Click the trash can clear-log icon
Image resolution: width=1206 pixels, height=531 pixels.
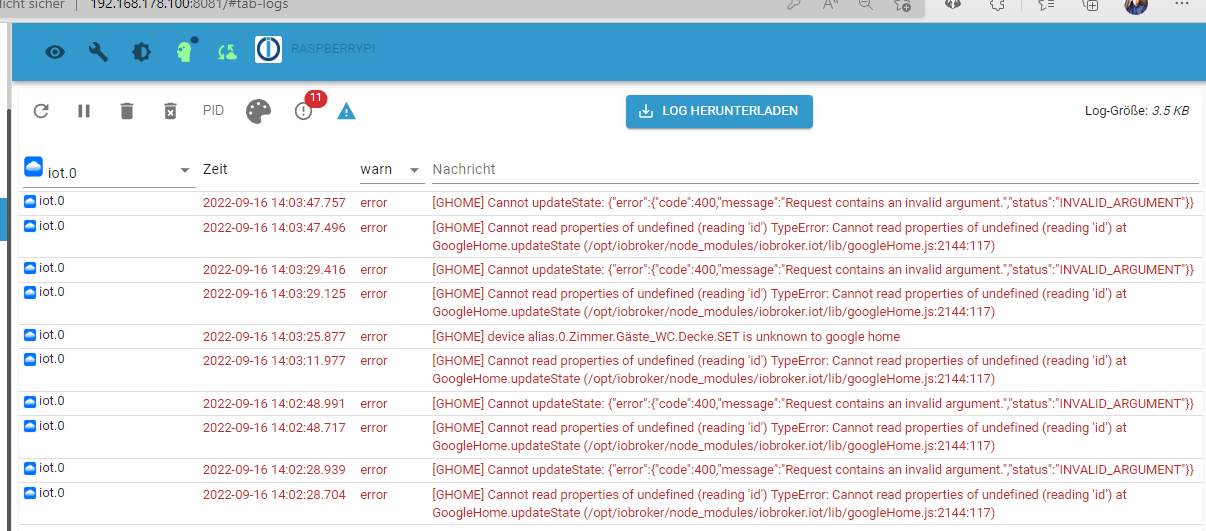127,111
